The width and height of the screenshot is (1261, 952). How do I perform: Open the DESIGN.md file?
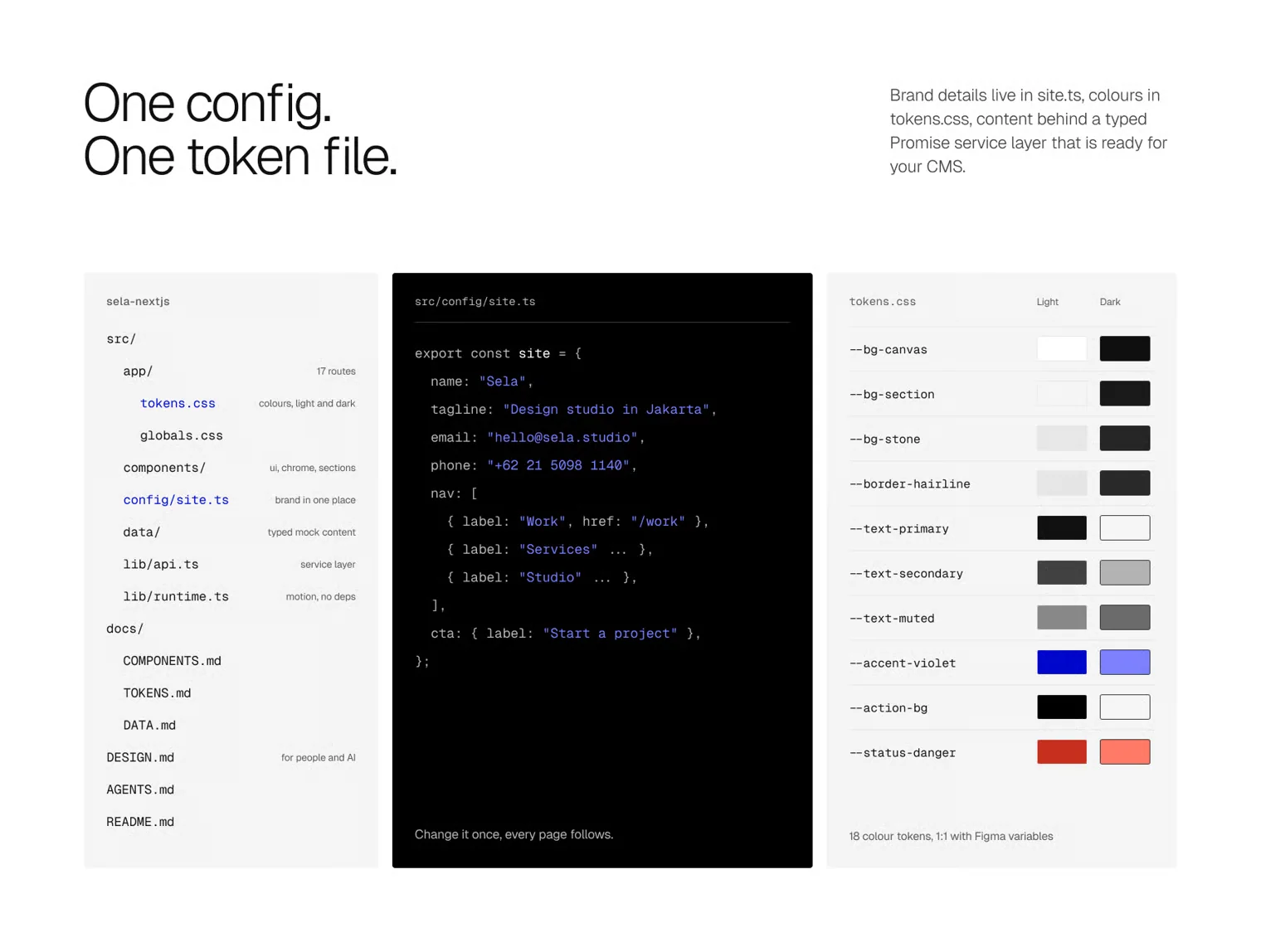click(x=140, y=758)
